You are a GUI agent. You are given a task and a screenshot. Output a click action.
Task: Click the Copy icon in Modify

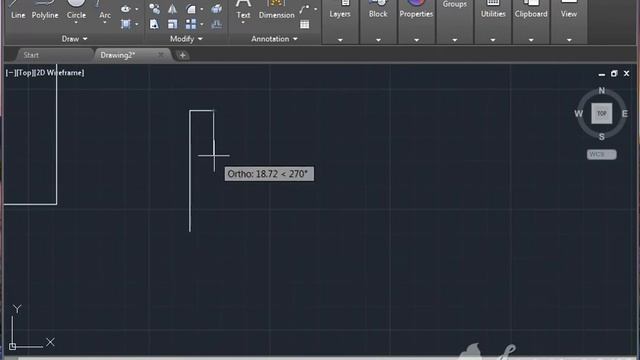pyautogui.click(x=154, y=9)
